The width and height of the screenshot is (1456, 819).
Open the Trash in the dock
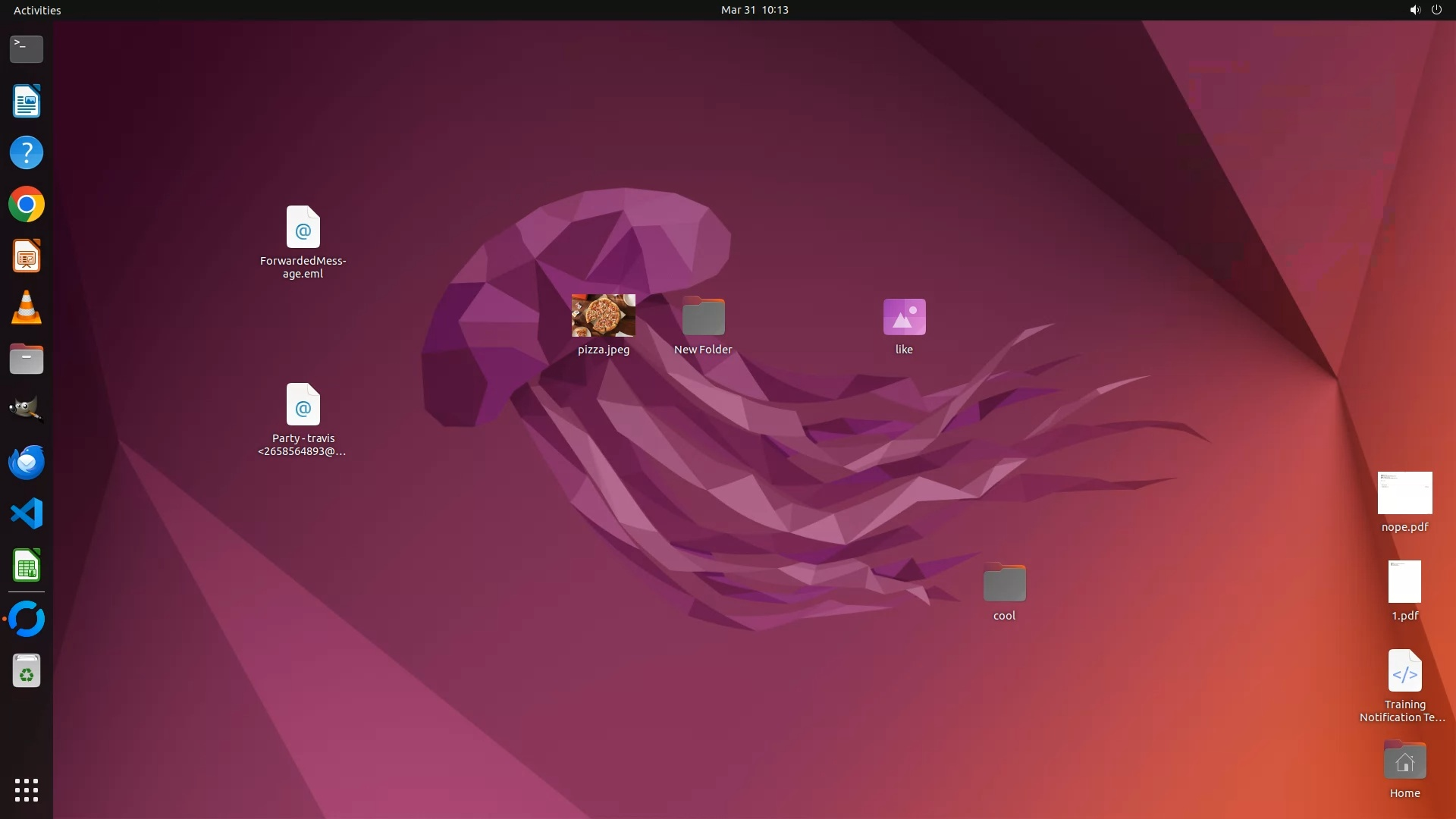click(x=27, y=671)
